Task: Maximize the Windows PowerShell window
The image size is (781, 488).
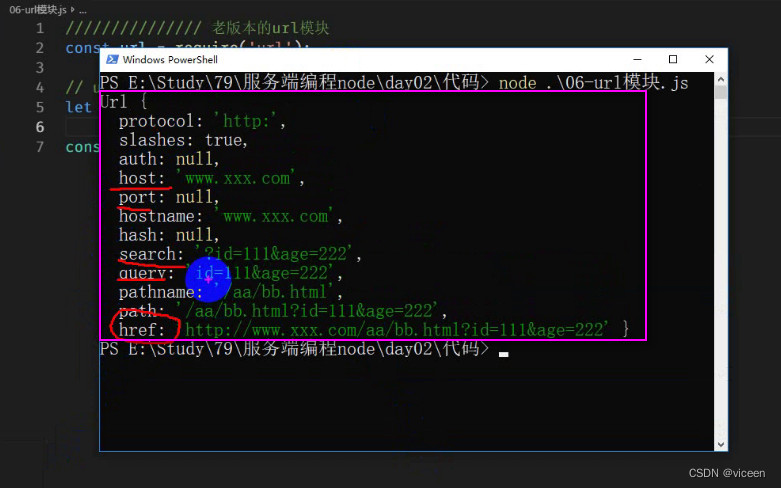Action: tap(673, 59)
